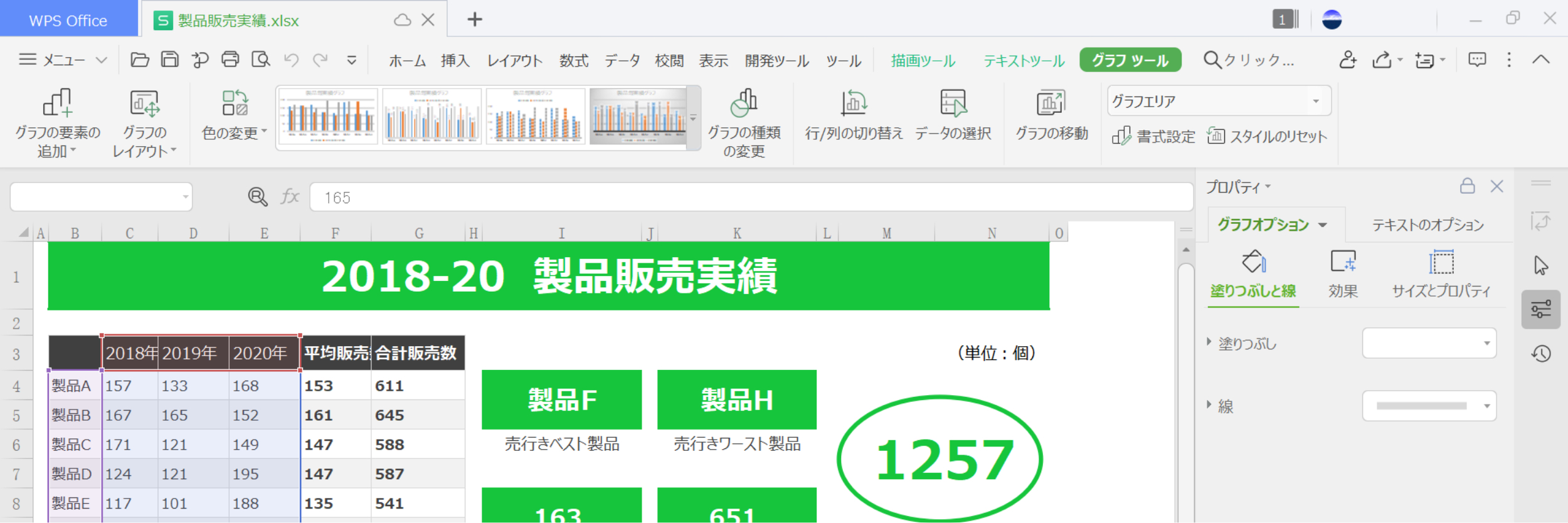Click 行/列の切り替え button

854,115
